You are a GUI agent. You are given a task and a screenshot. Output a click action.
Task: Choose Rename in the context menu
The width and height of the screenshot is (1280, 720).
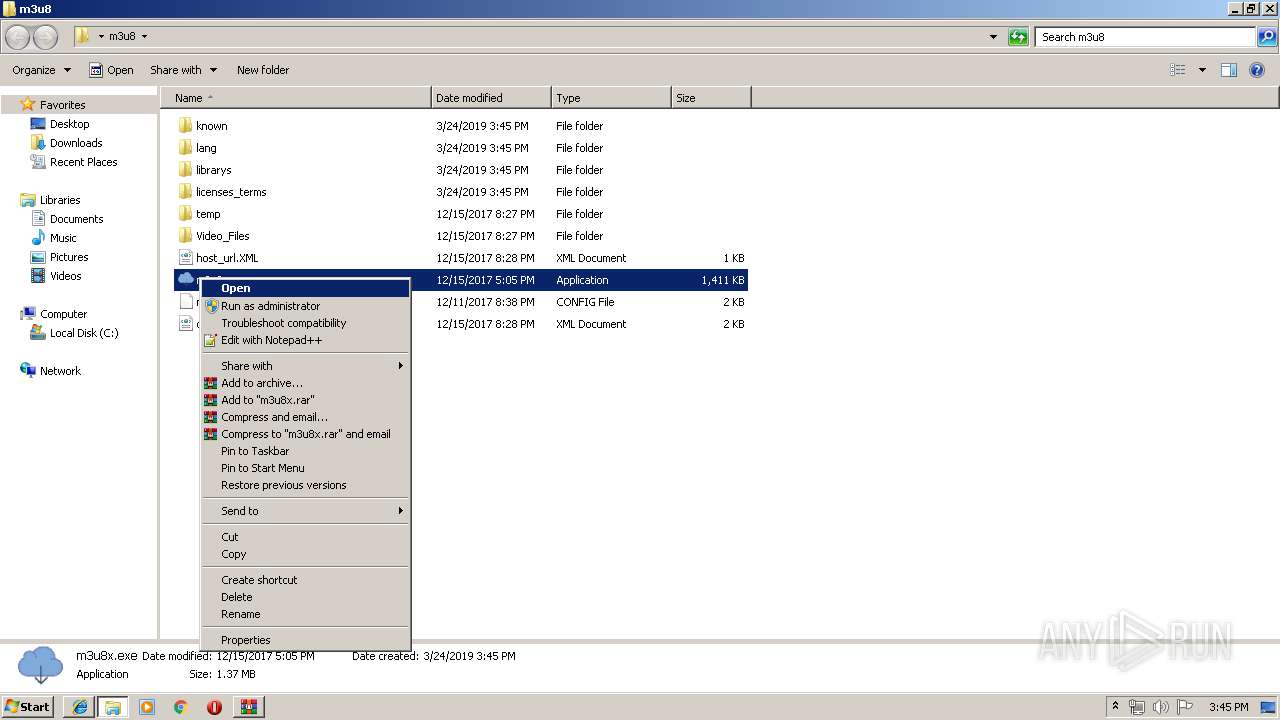306,614
